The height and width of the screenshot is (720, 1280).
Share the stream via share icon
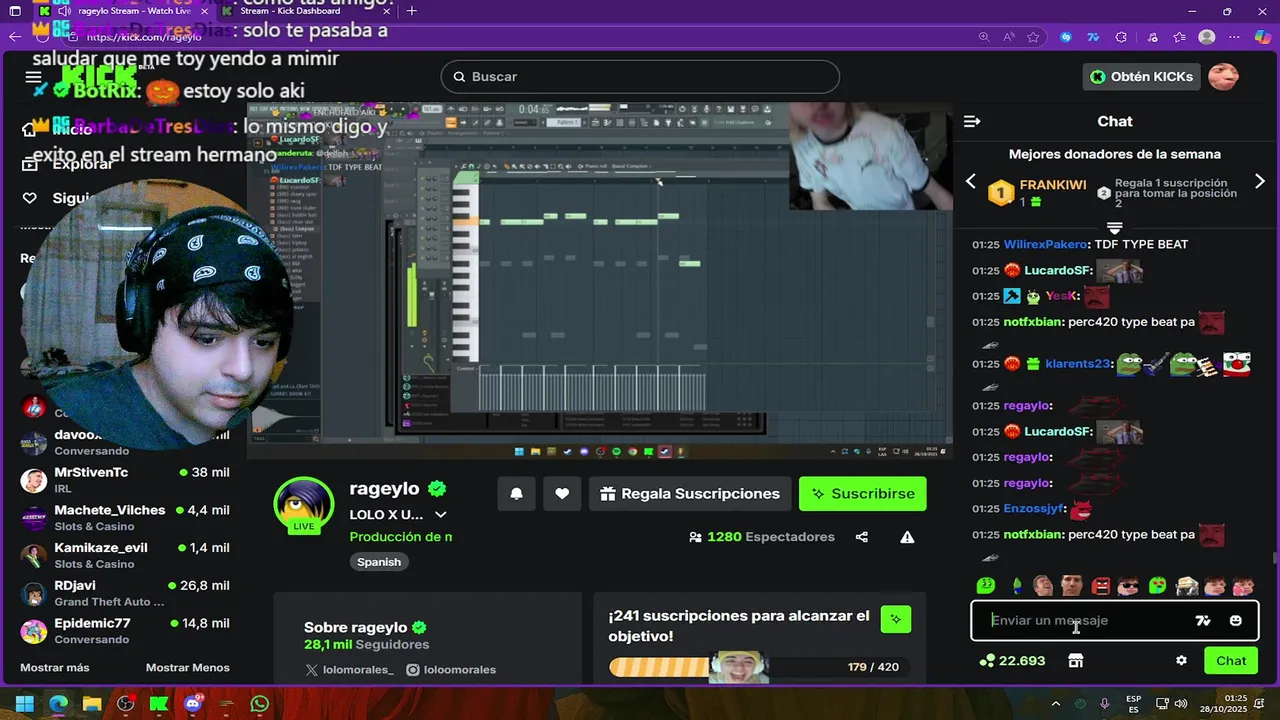click(862, 537)
